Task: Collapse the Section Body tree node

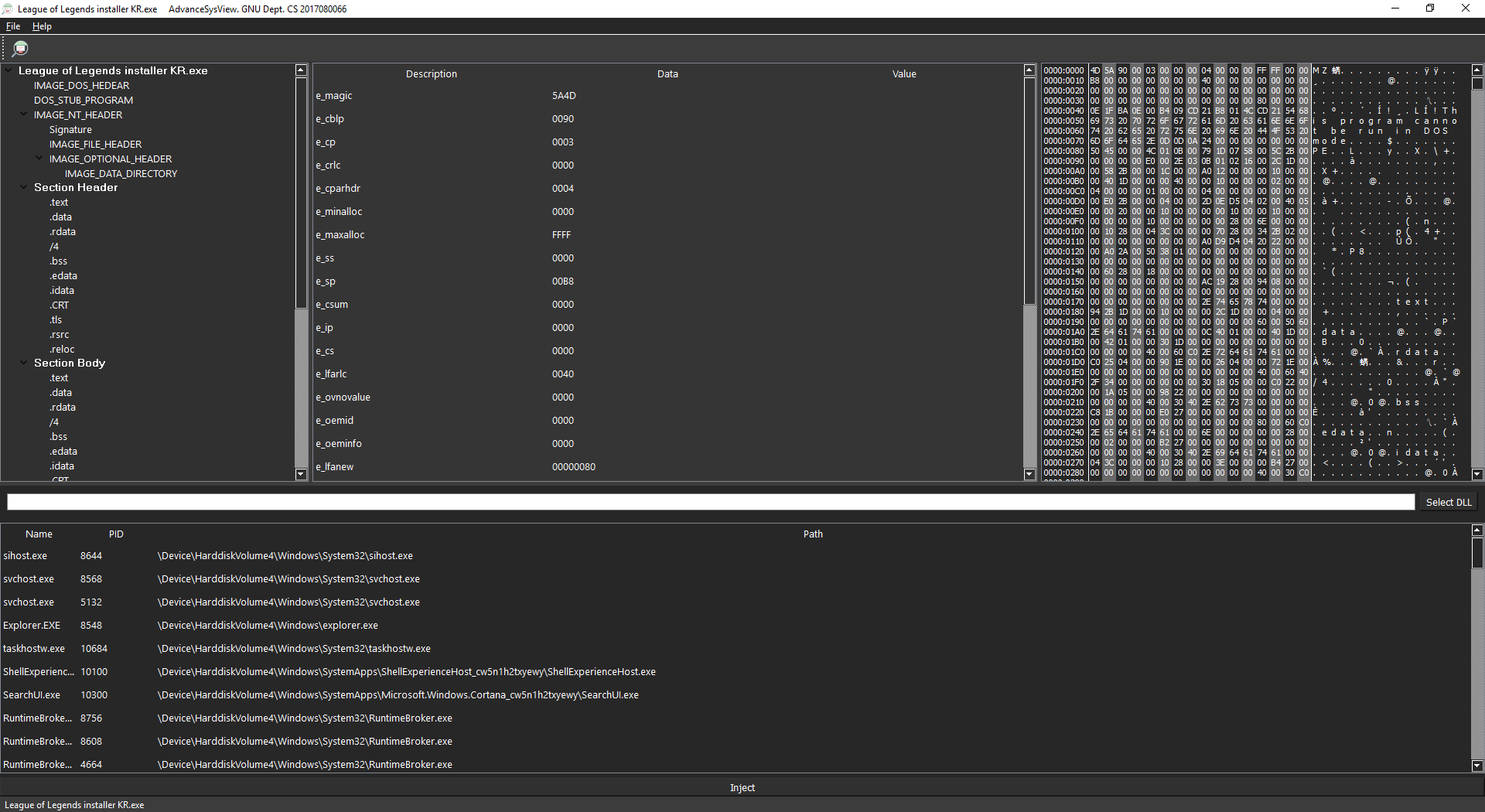Action: tap(24, 363)
